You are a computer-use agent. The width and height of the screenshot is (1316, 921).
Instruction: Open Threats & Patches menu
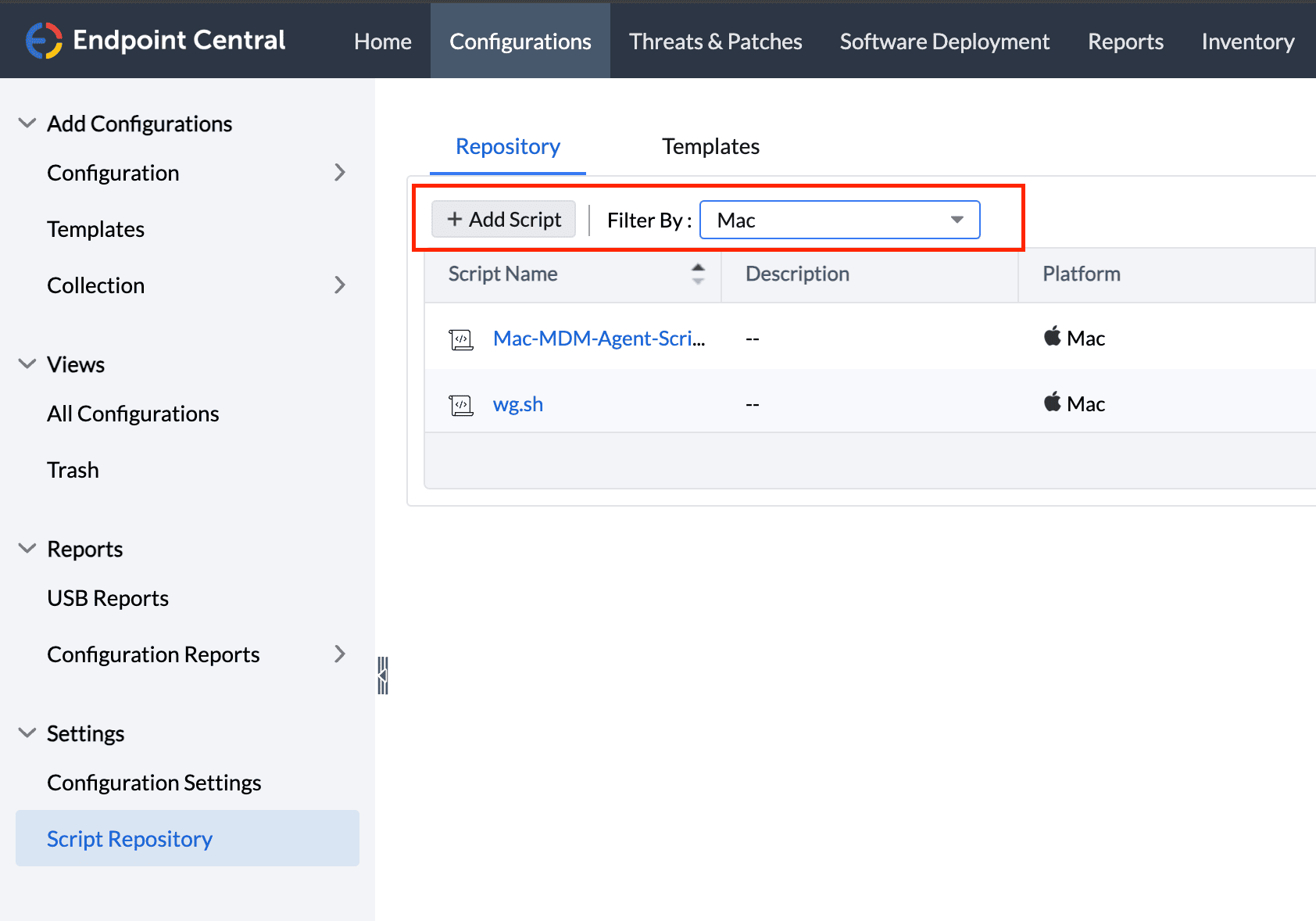coord(715,41)
